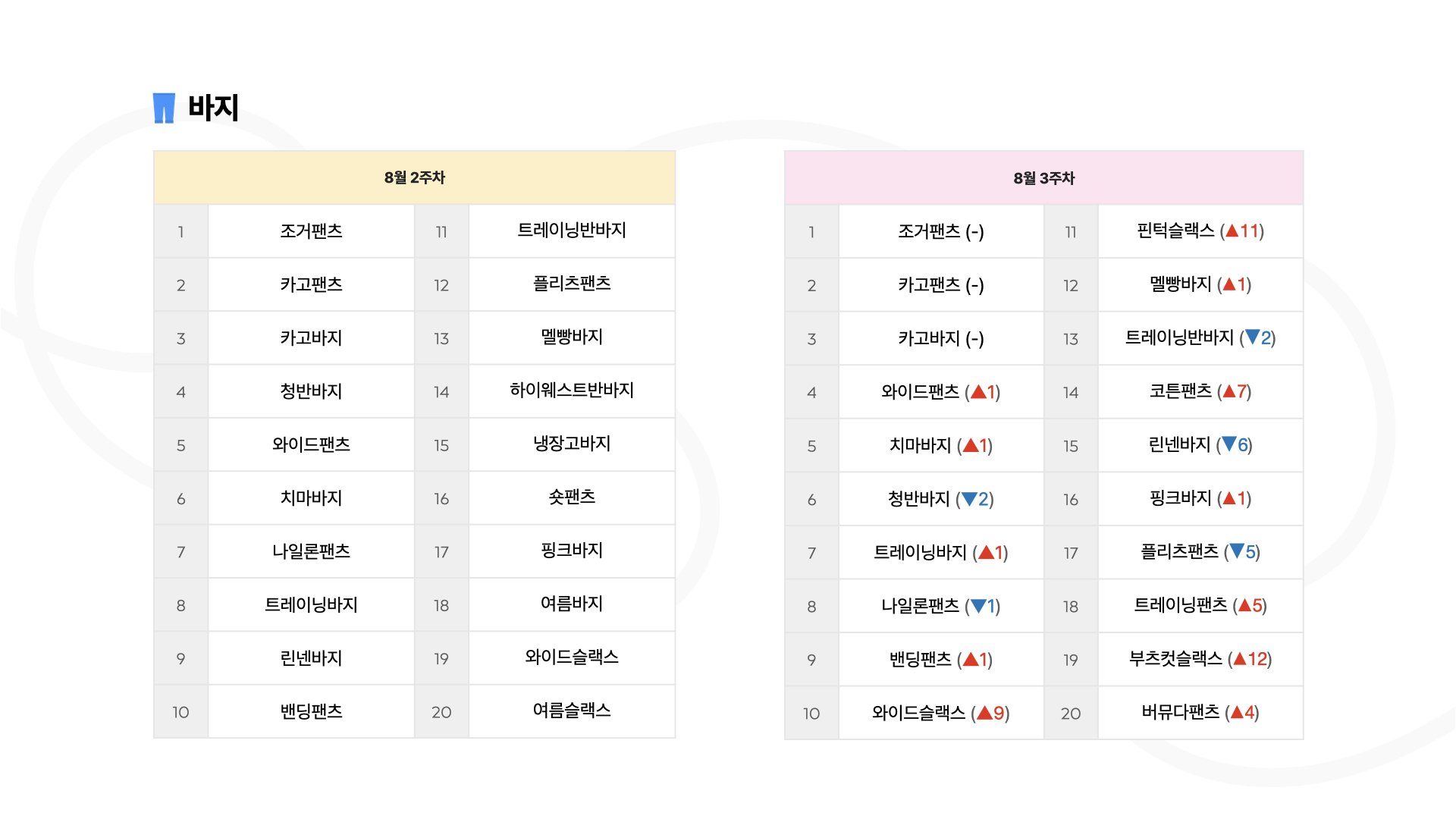Click the blue down arrow next to 린넨바지
1456x819 pixels.
tap(1229, 444)
